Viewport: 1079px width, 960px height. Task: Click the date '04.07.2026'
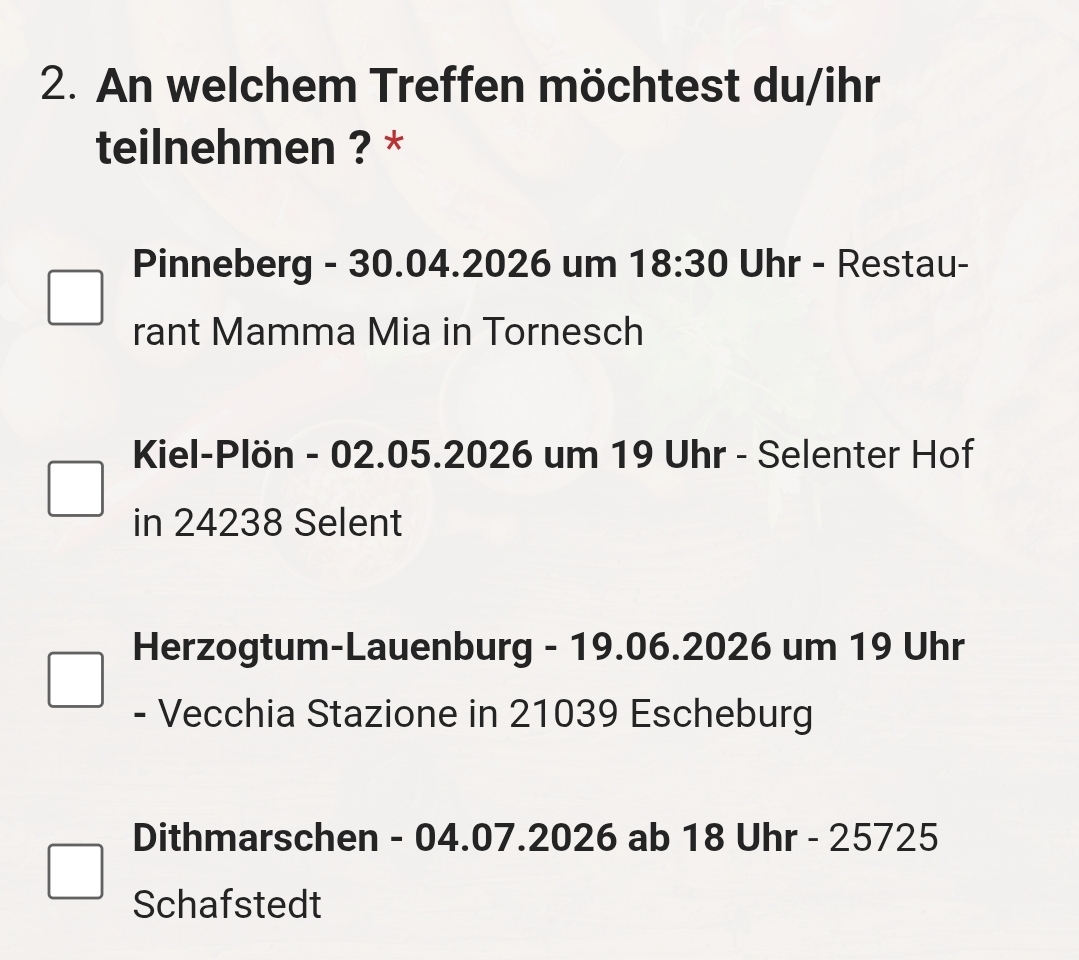[515, 838]
